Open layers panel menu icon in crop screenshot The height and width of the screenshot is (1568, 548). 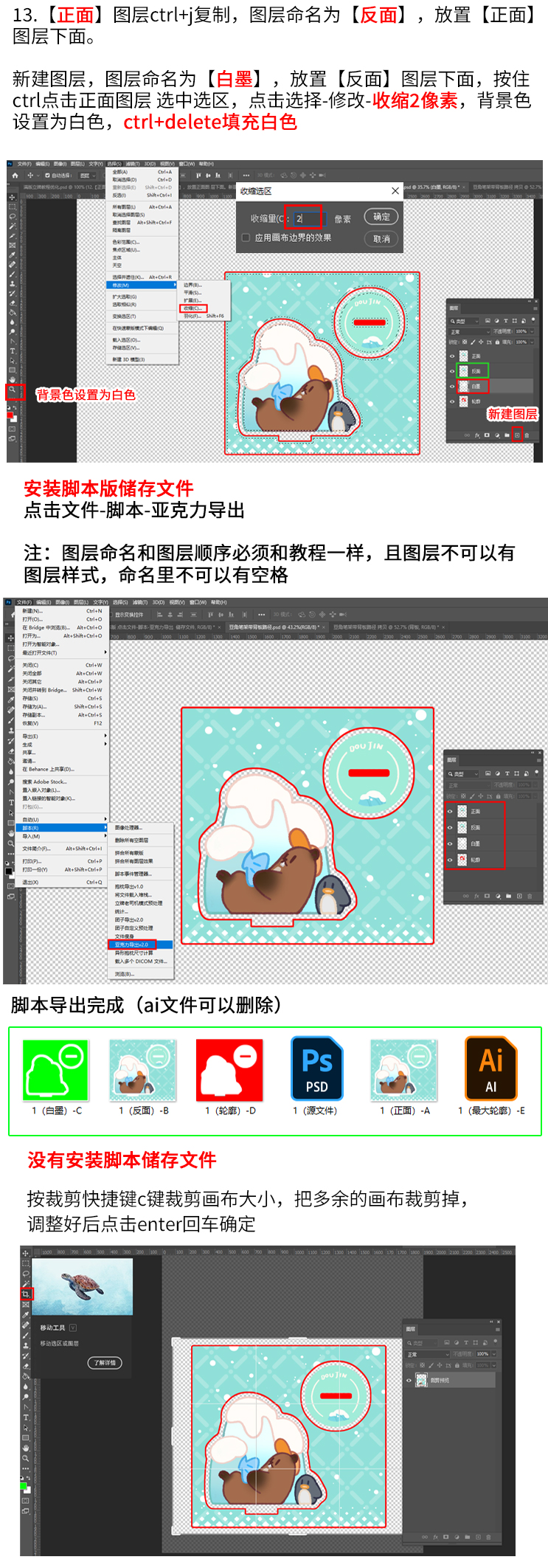[x=498, y=1329]
